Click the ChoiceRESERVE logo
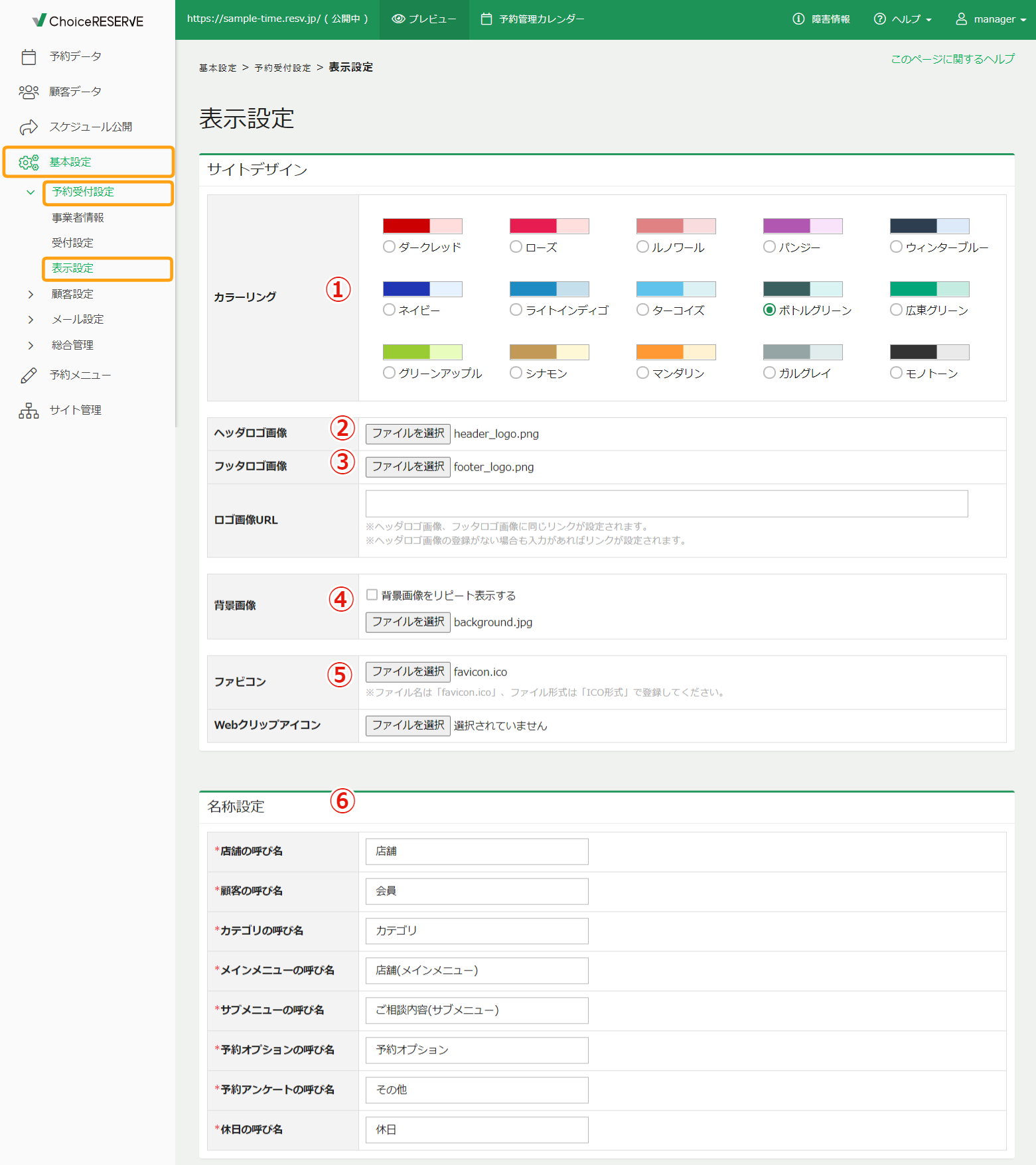Screen dimensions: 1036x1165 click(88, 21)
